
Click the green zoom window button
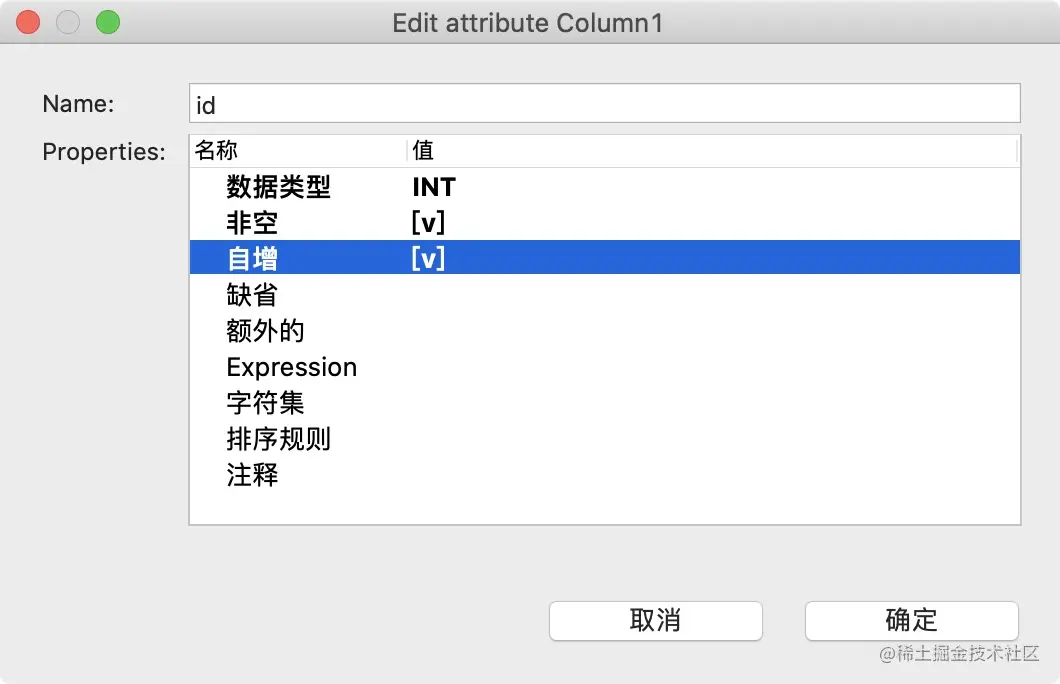[107, 22]
